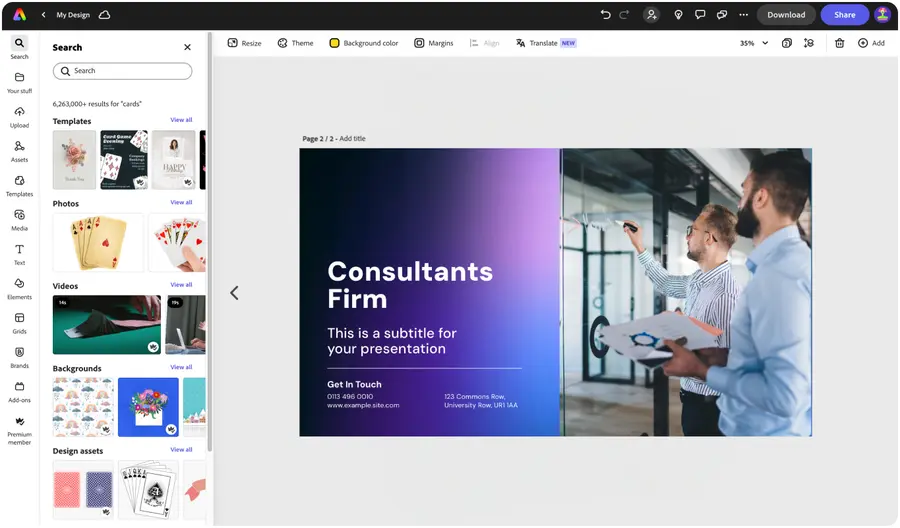Click the Translate NEW option
Image resolution: width=900 pixels, height=528 pixels.
[546, 43]
